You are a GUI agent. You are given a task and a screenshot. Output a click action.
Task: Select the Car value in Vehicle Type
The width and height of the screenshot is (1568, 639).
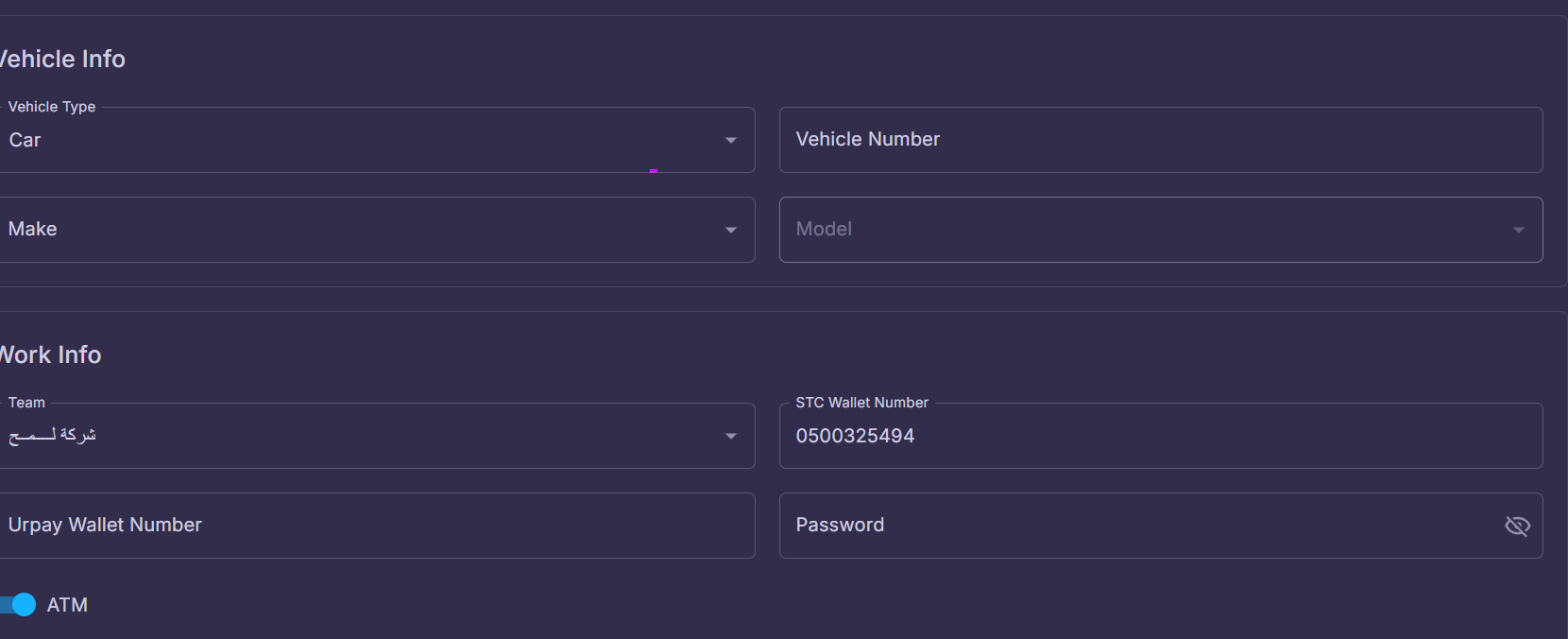click(26, 140)
